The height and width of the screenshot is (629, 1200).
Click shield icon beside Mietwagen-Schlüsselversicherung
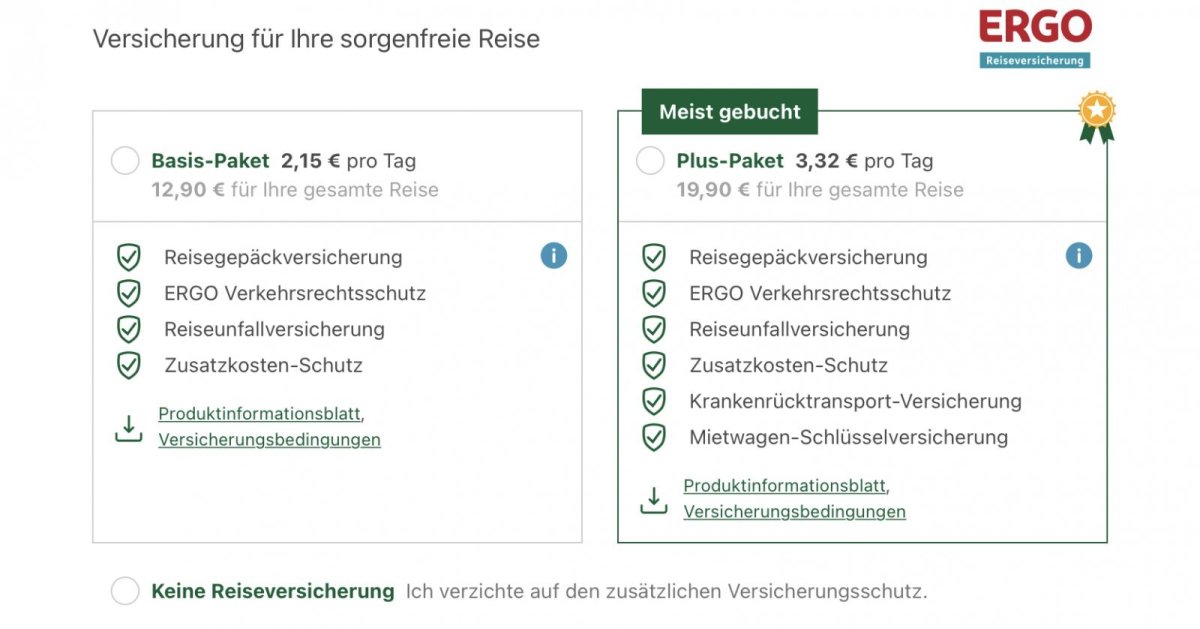(654, 437)
